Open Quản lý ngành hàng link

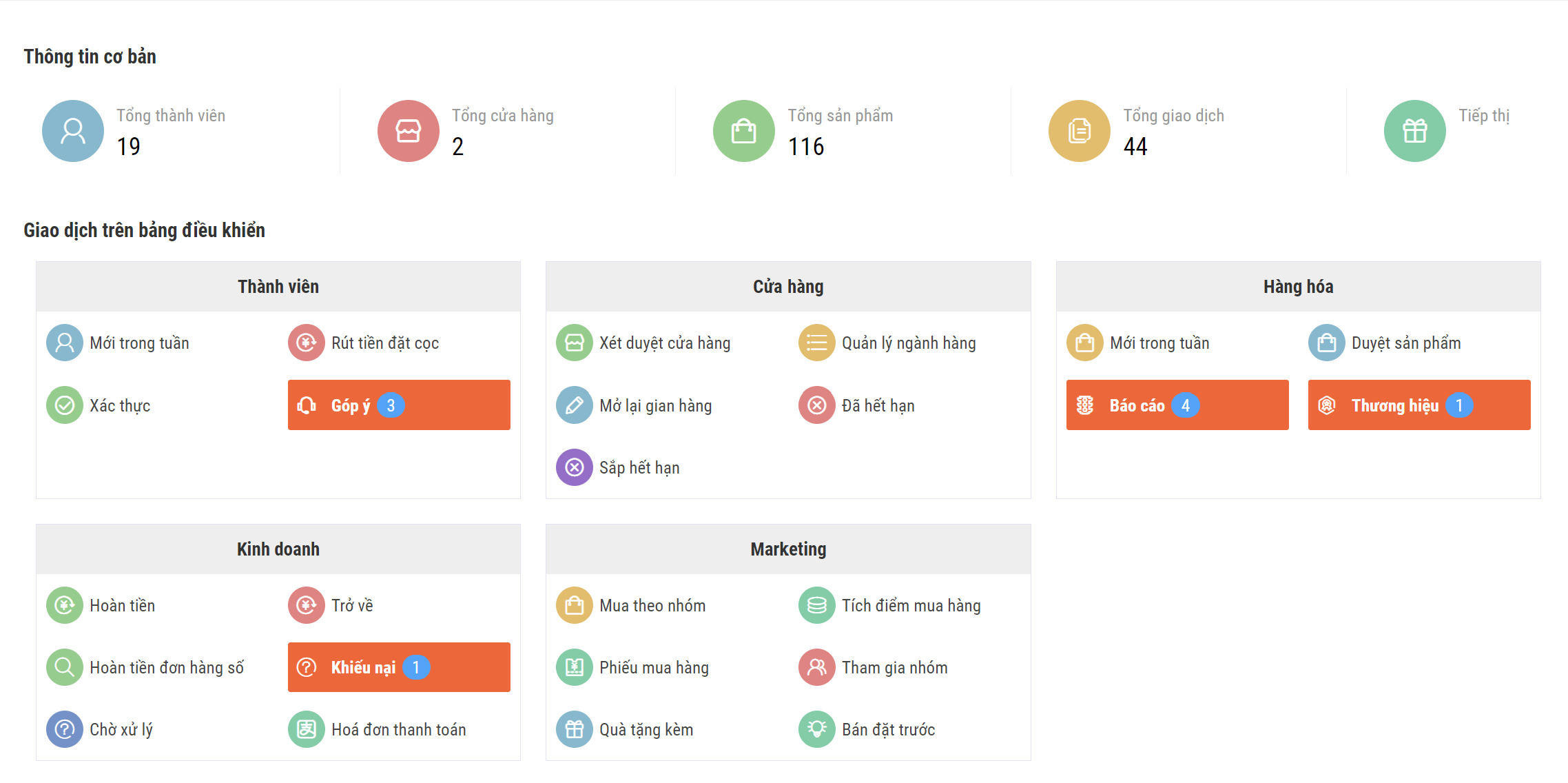point(908,343)
